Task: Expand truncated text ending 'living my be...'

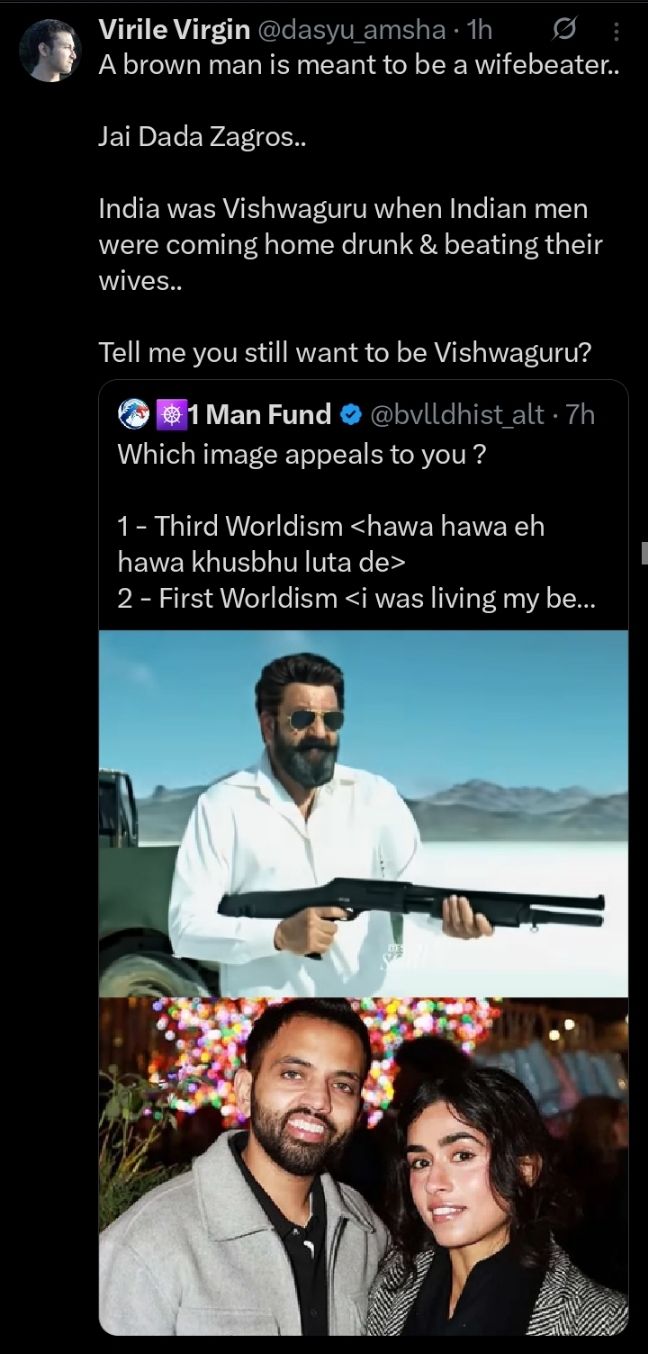Action: point(560,598)
